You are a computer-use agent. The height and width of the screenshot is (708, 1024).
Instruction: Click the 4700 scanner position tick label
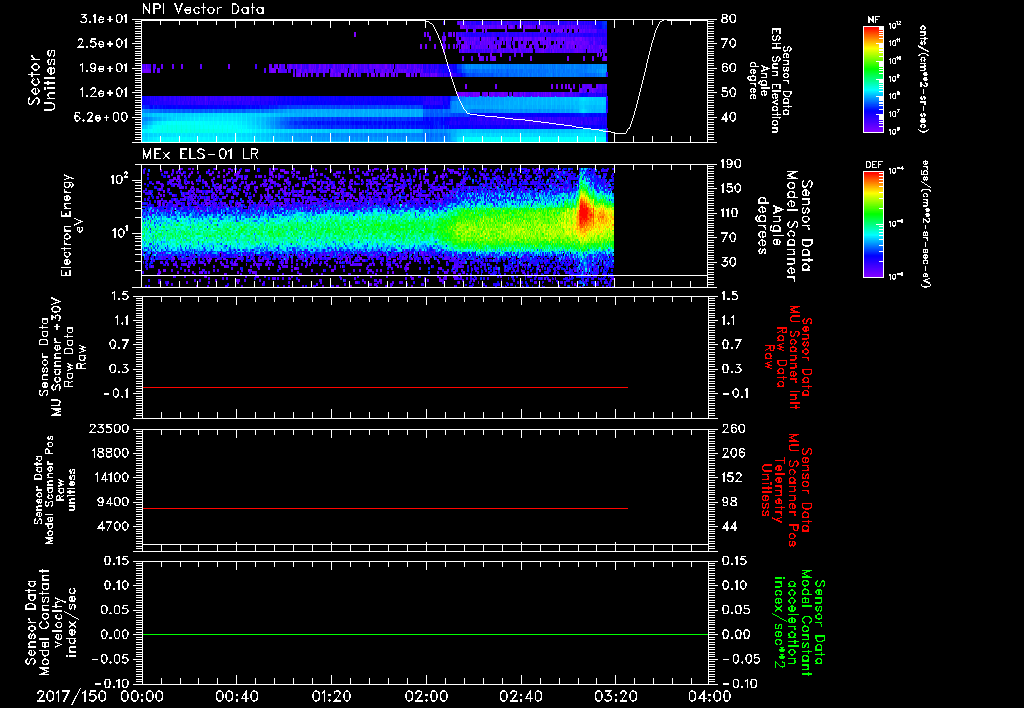coord(113,527)
